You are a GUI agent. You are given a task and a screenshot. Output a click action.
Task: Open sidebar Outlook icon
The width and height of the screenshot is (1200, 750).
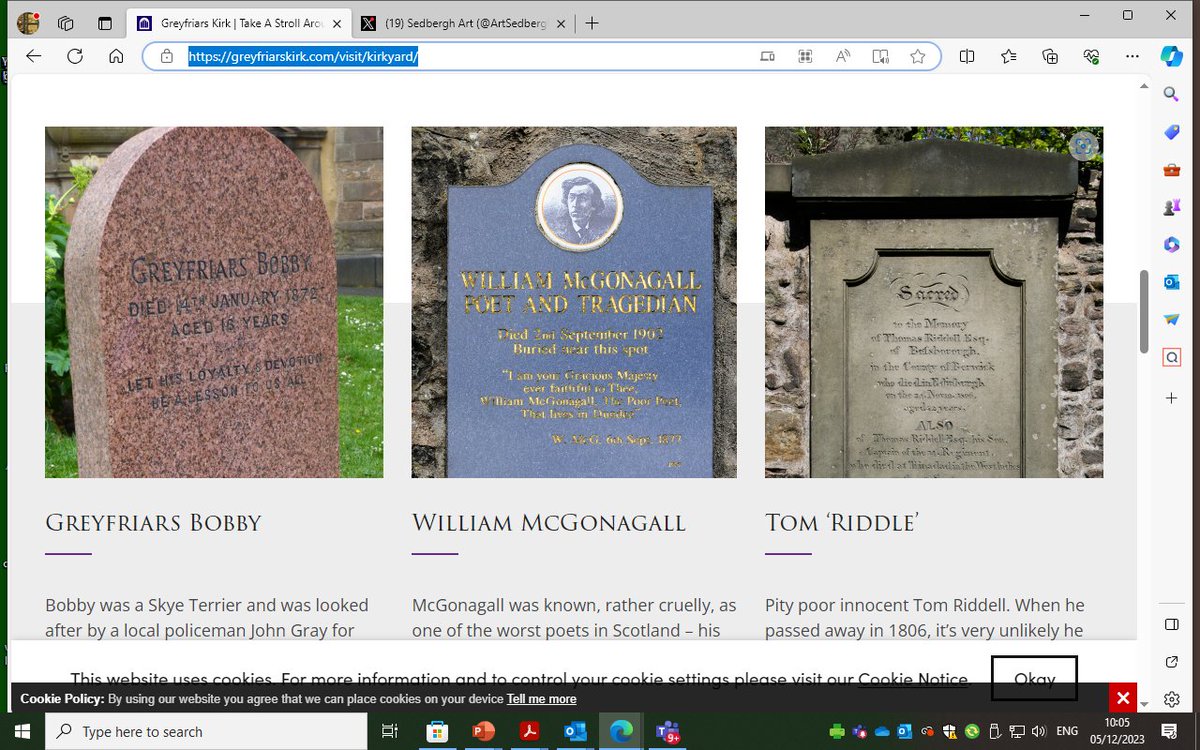click(x=1172, y=283)
